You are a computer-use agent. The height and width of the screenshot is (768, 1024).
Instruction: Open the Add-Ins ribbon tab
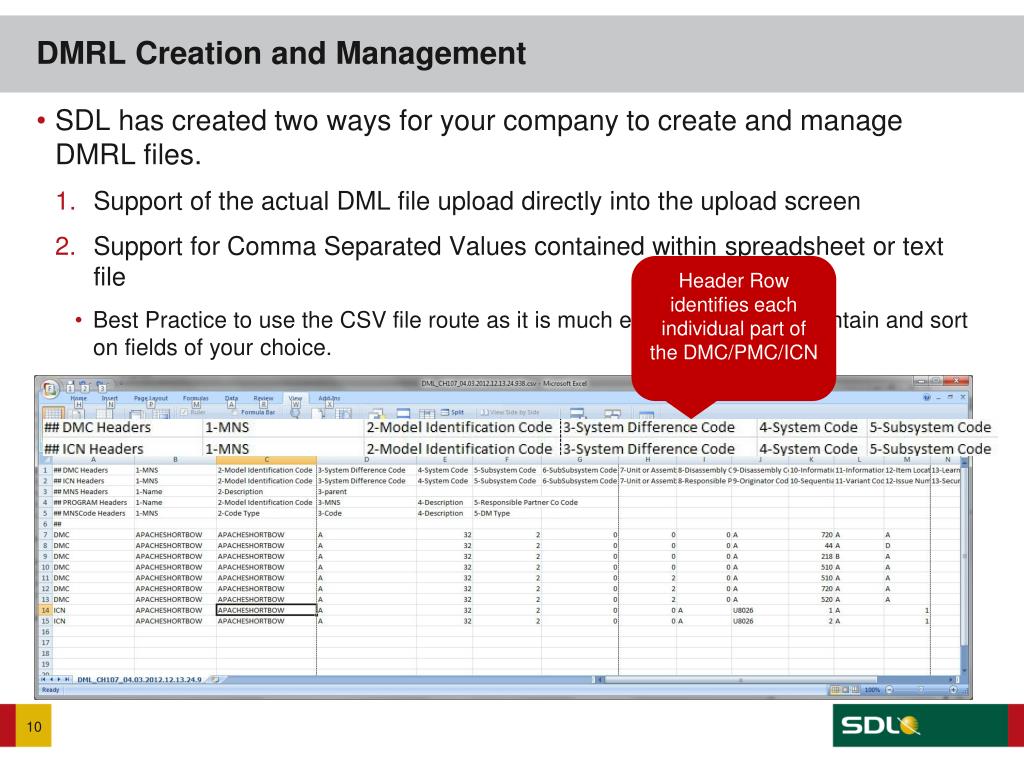329,398
